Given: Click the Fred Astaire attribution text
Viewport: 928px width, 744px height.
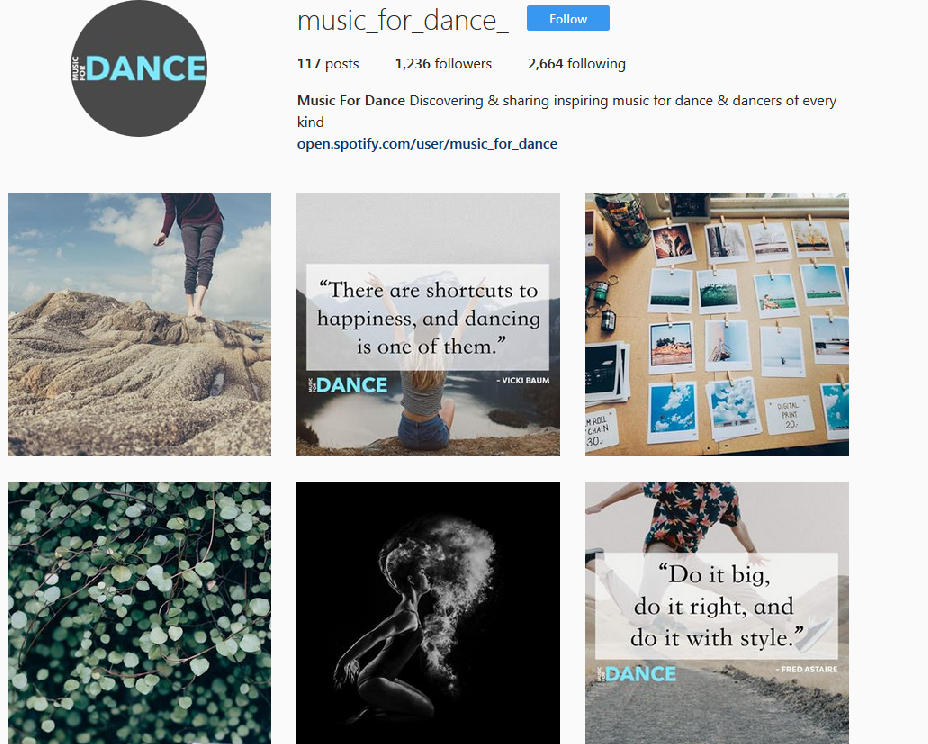Looking at the screenshot, I should coord(806,669).
